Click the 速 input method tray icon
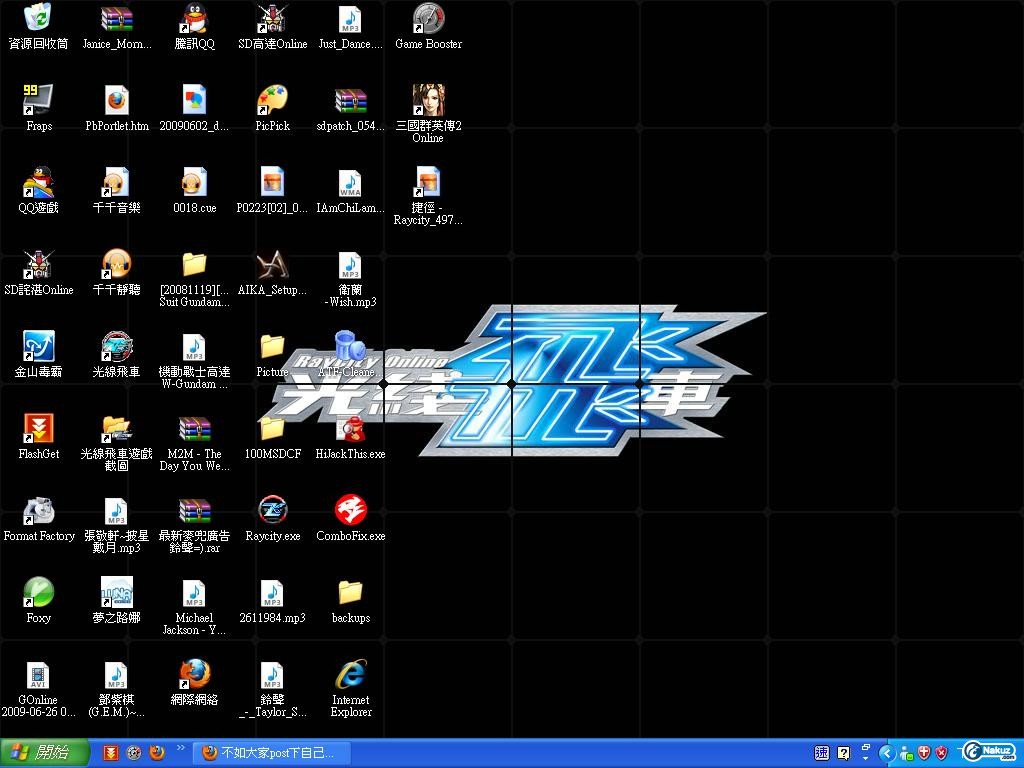This screenshot has width=1024, height=768. (x=822, y=754)
